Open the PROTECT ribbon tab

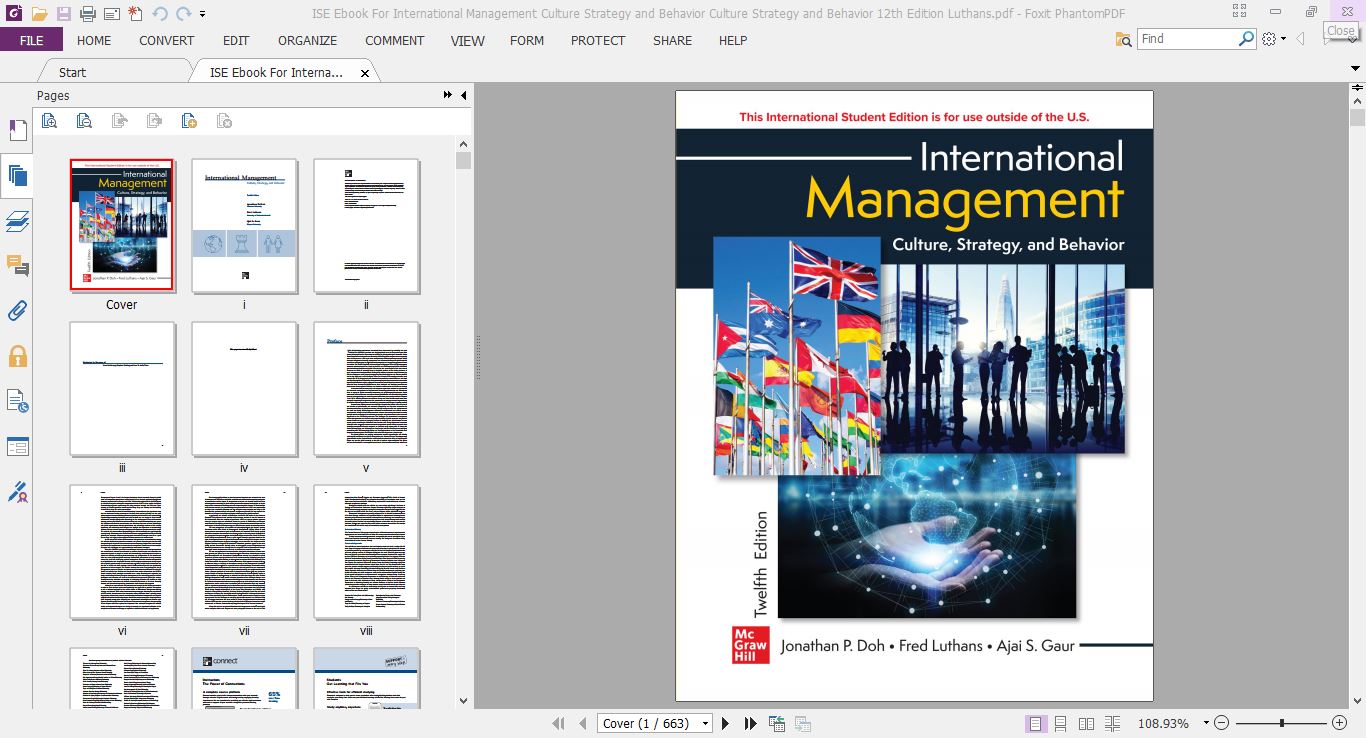pyautogui.click(x=598, y=40)
